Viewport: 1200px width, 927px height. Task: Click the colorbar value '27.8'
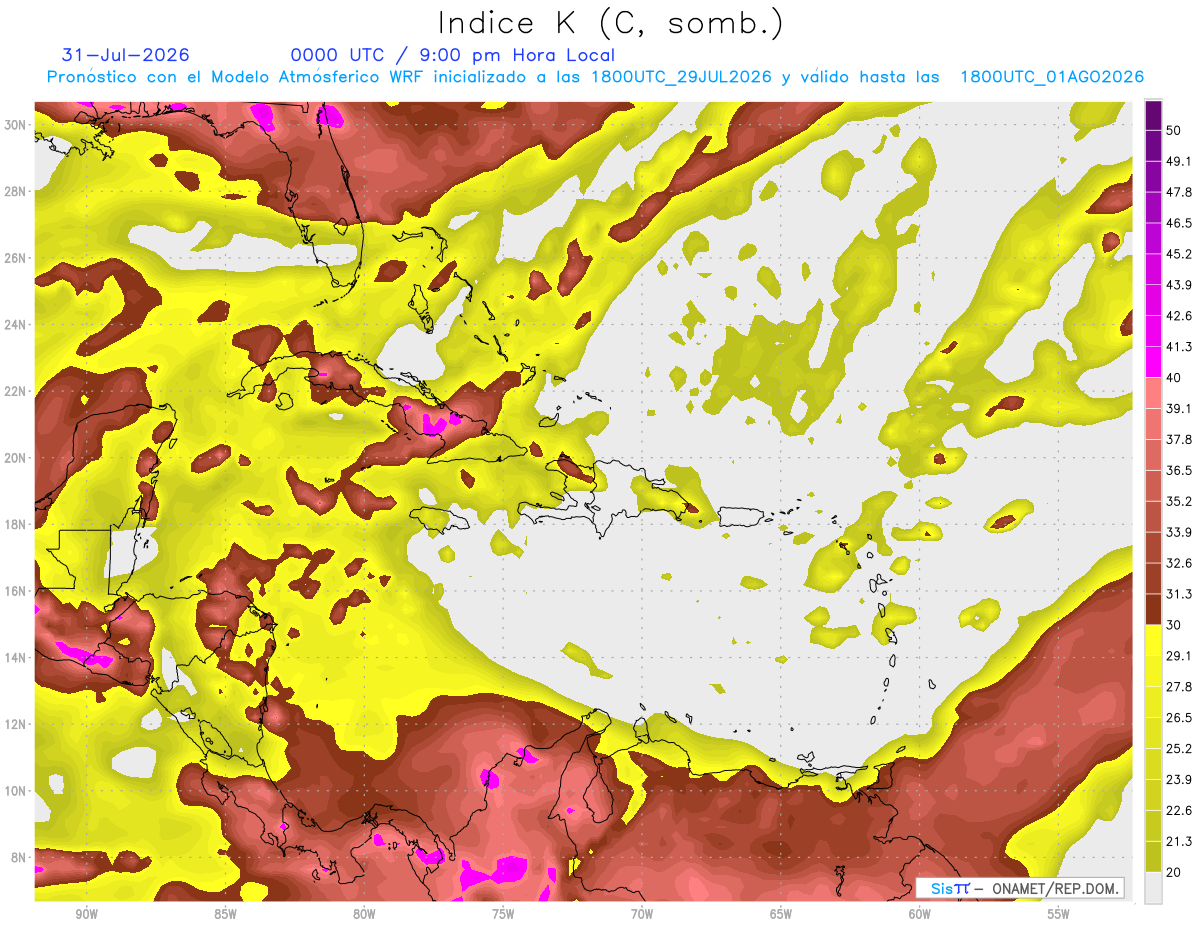tap(1180, 687)
